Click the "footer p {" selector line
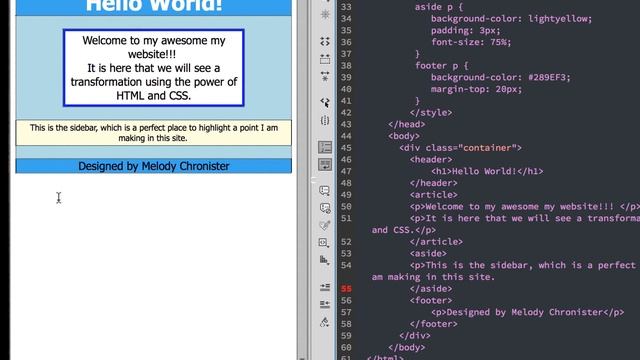Image resolution: width=640 pixels, height=360 pixels. (442, 65)
